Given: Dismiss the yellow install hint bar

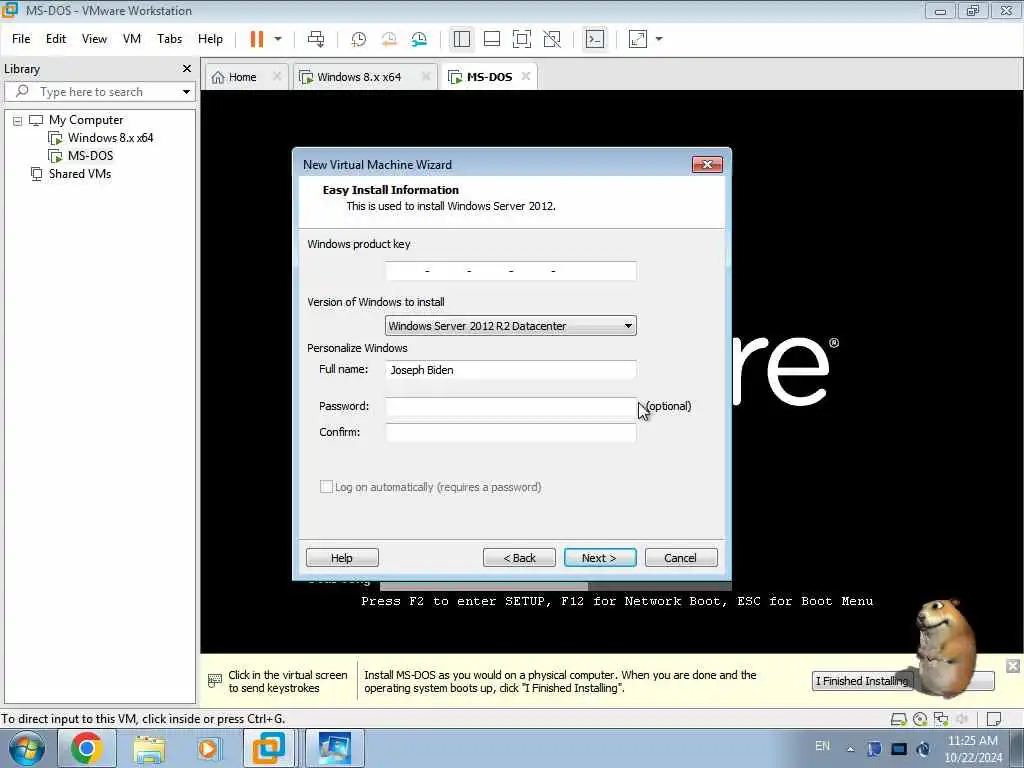Looking at the screenshot, I should (x=1013, y=666).
